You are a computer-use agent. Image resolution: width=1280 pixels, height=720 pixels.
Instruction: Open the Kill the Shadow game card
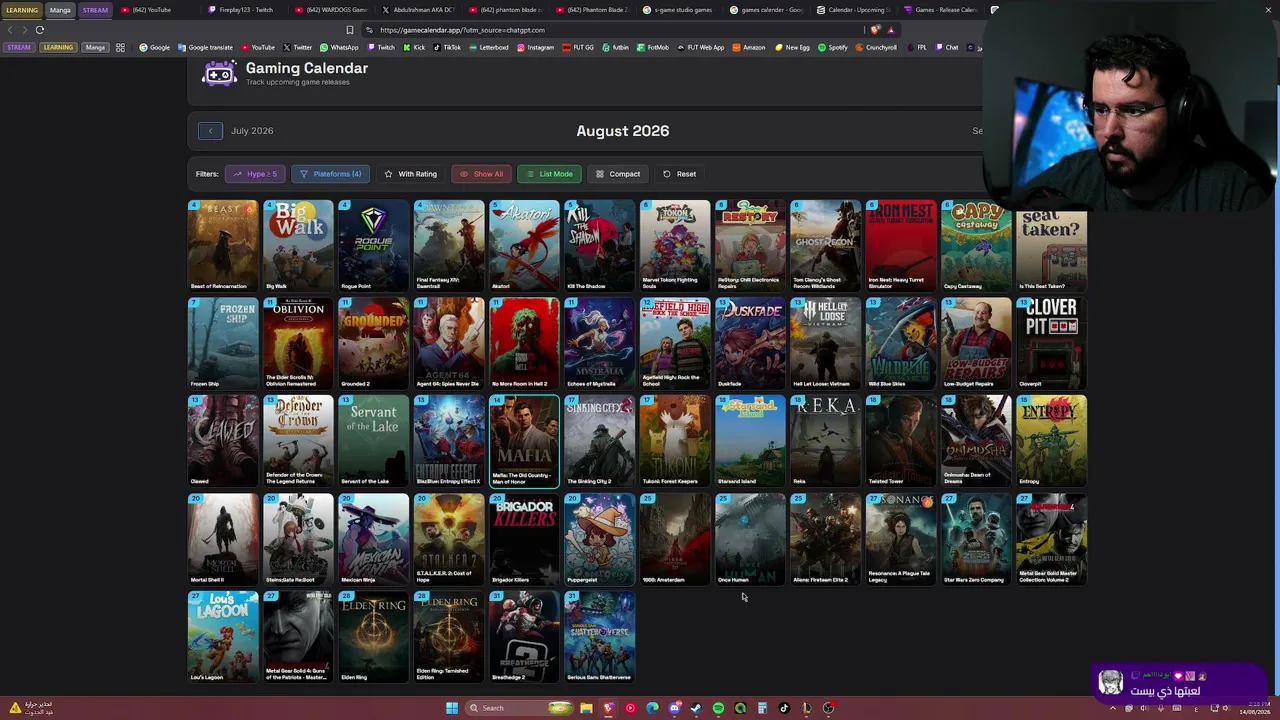point(600,246)
